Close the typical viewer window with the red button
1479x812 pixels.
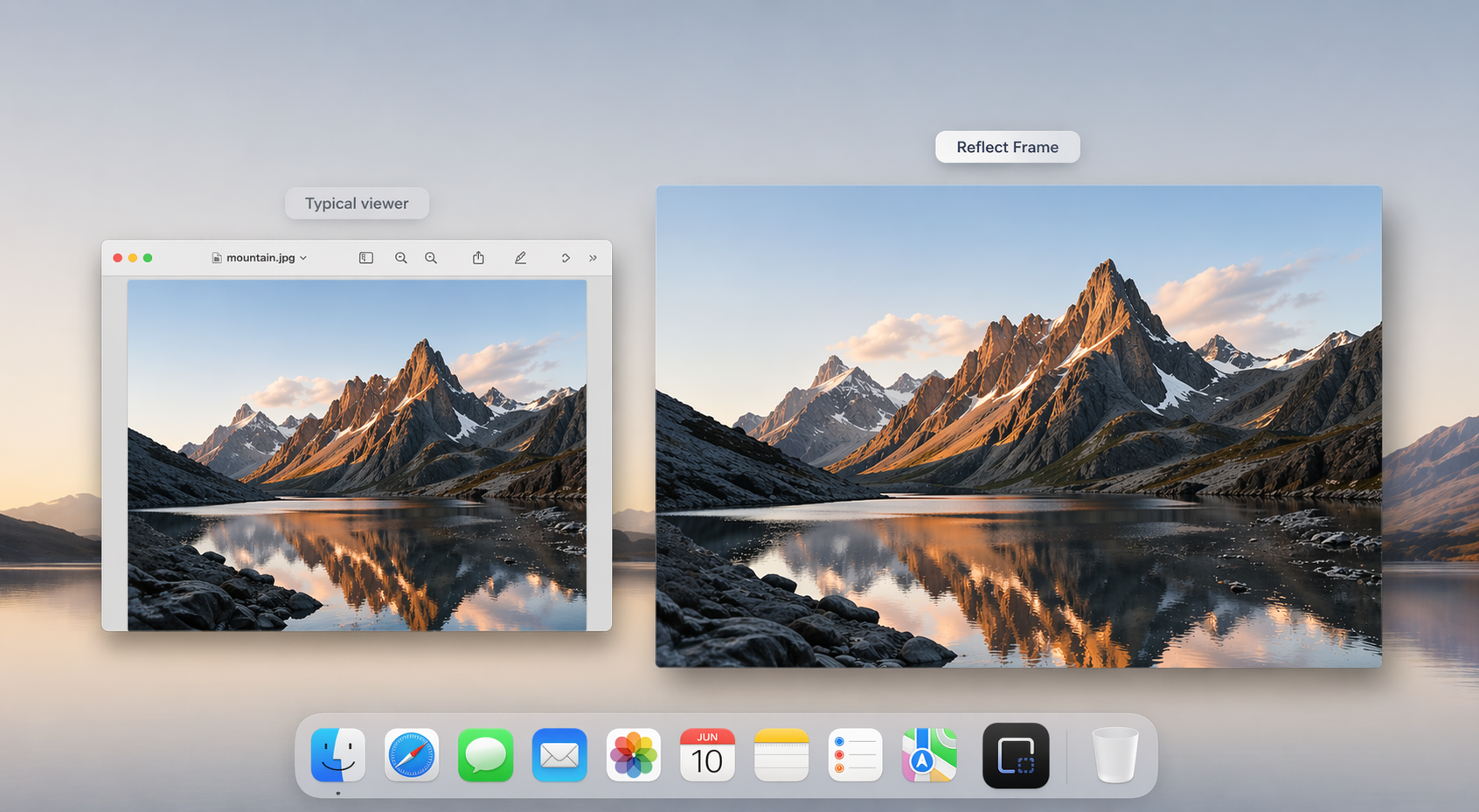tap(117, 258)
